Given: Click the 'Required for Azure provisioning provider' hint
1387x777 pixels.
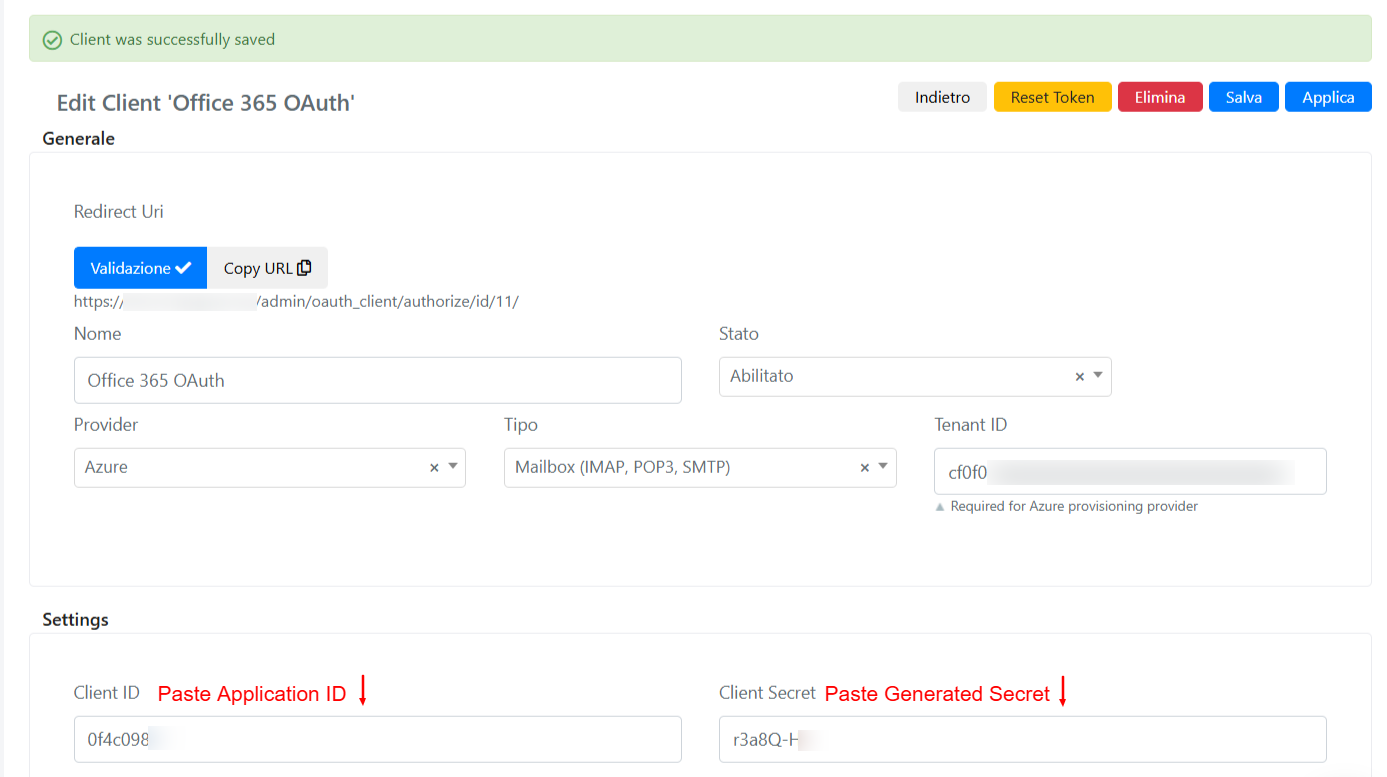Looking at the screenshot, I should pos(1074,506).
